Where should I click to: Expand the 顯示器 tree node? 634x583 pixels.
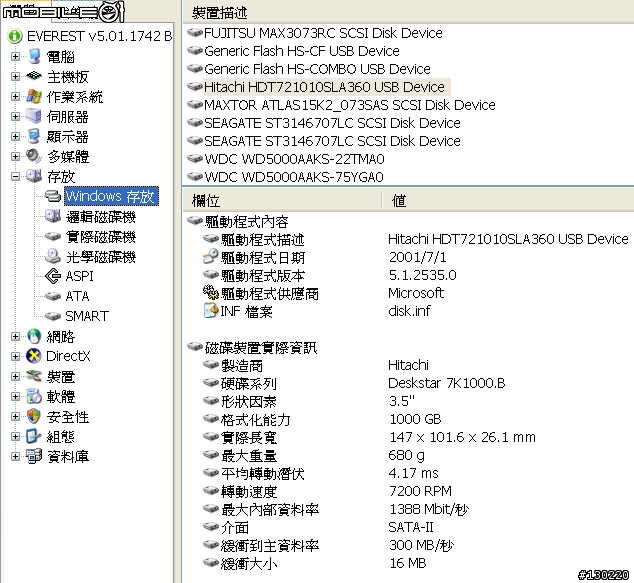click(15, 137)
